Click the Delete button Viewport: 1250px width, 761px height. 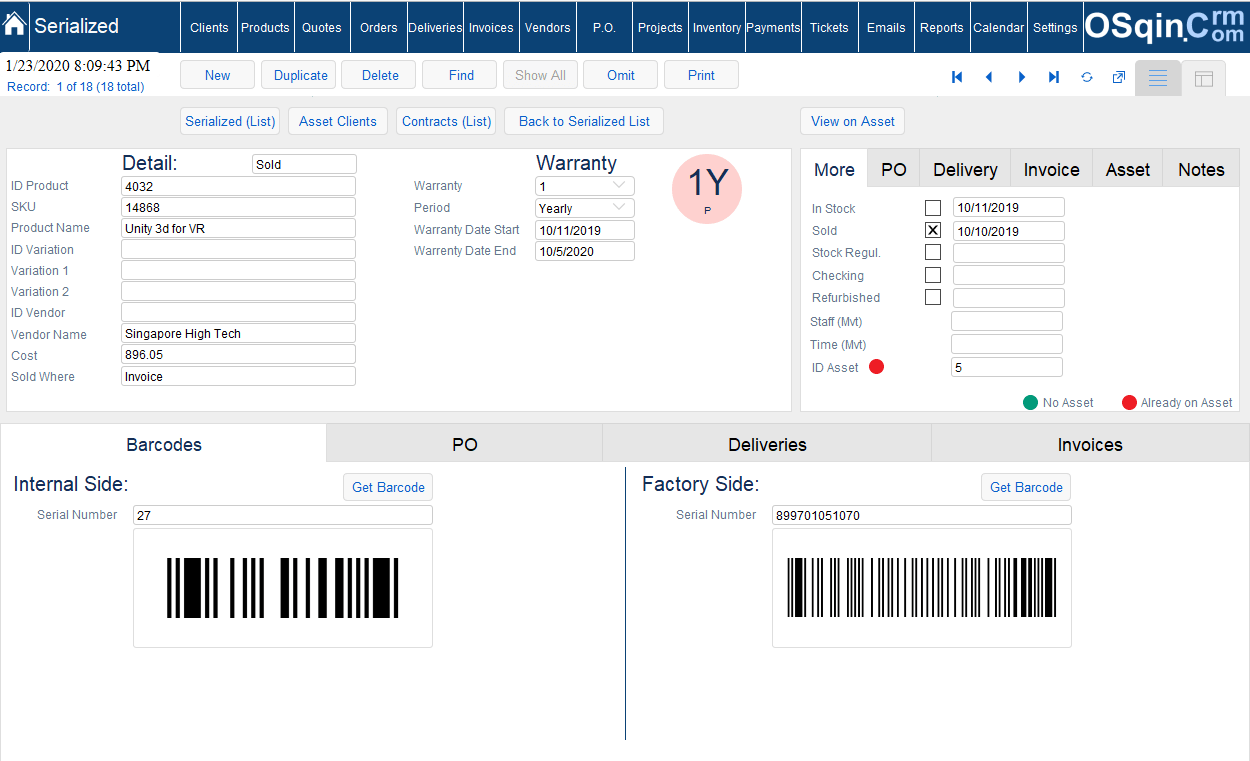coord(380,75)
